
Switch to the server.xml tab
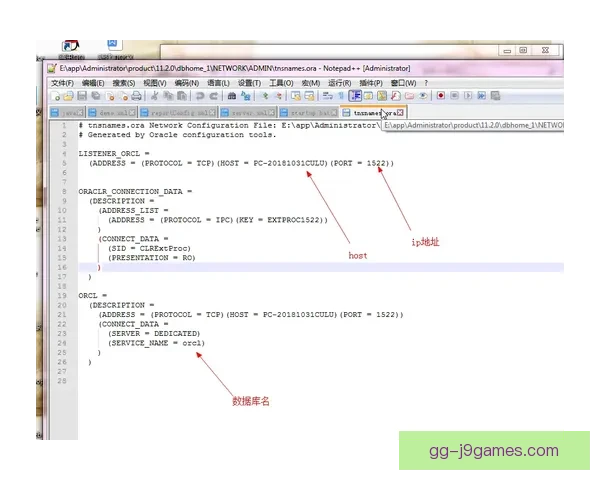(x=248, y=113)
